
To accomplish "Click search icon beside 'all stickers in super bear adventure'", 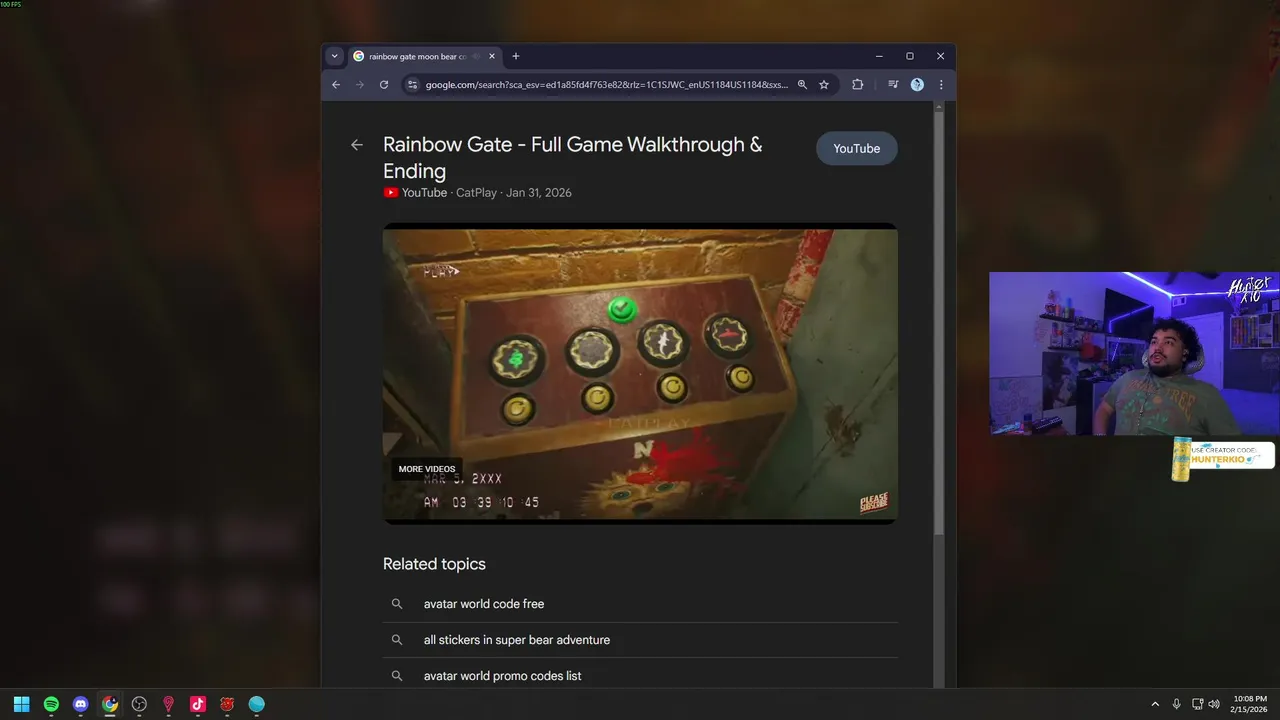I will (397, 640).
